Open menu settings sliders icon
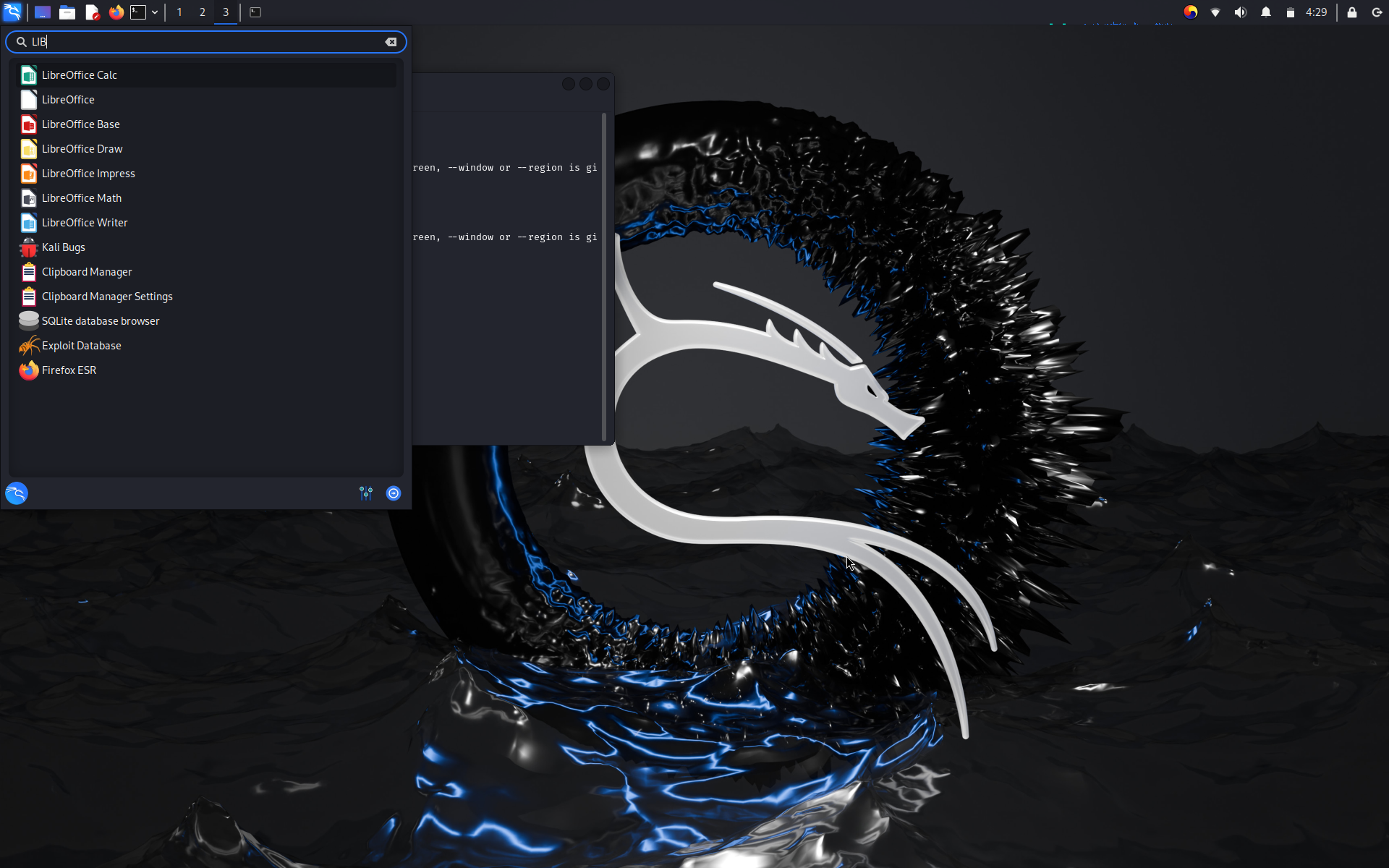The height and width of the screenshot is (868, 1389). click(366, 493)
